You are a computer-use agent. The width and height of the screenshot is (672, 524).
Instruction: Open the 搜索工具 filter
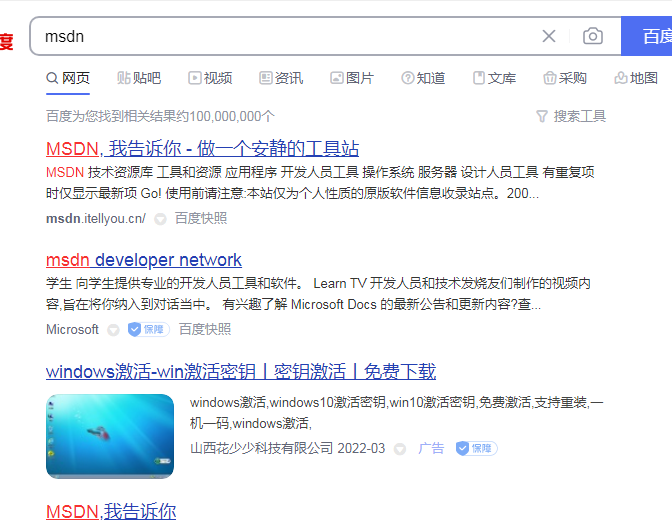pyautogui.click(x=571, y=116)
